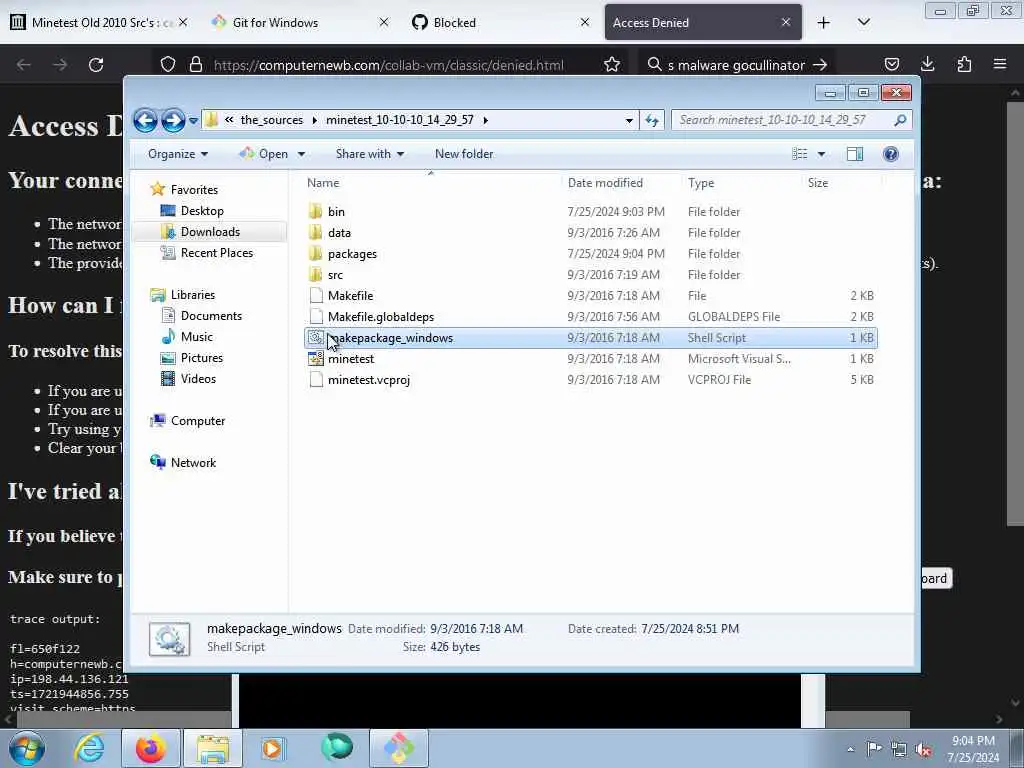
Task: Reload the Firefox page
Action: (96, 65)
